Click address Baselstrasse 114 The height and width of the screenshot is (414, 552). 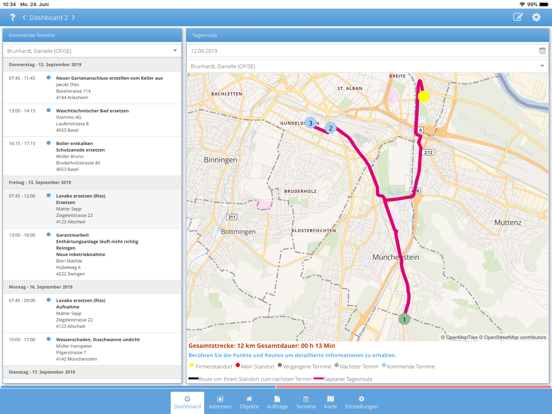[73, 91]
